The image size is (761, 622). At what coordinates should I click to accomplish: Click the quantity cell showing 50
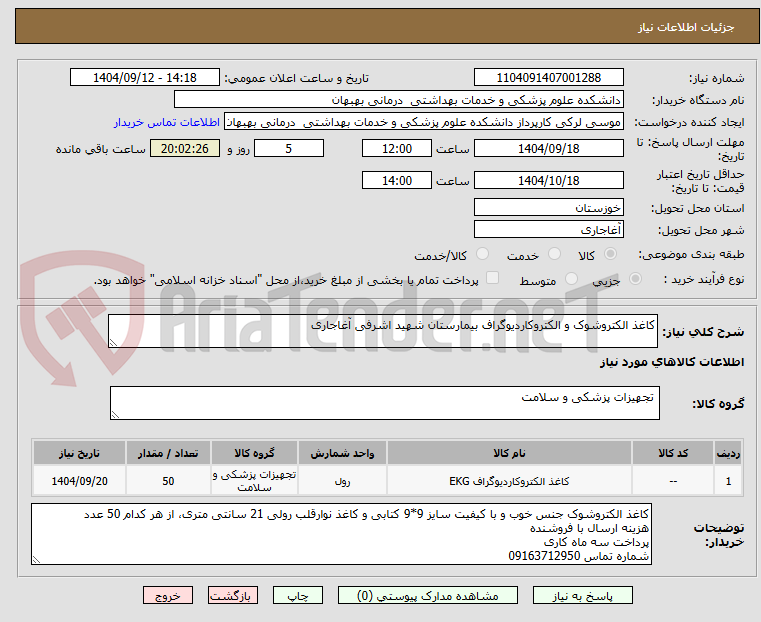click(x=168, y=481)
